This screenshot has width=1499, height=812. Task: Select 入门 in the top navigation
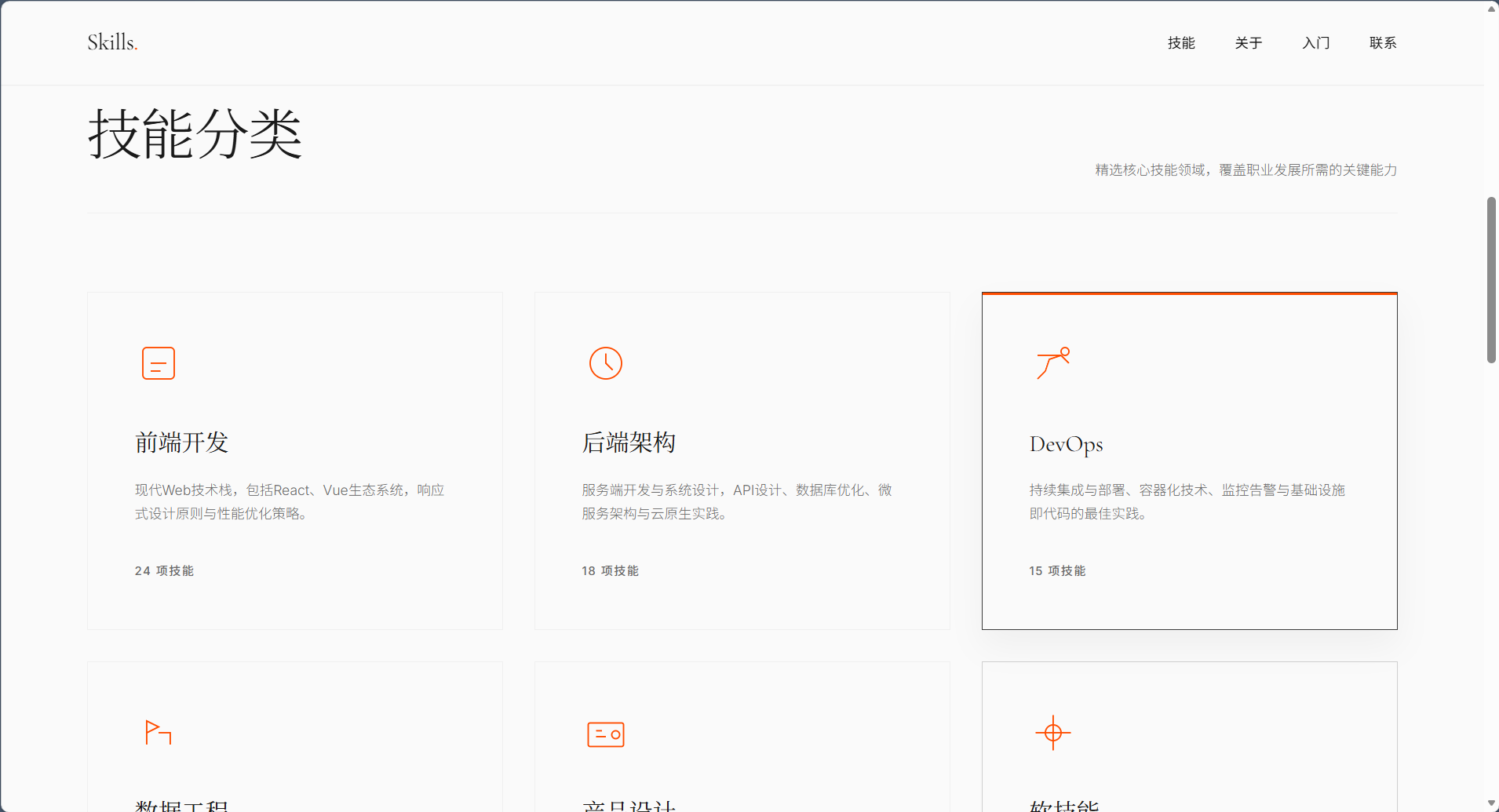click(x=1315, y=43)
